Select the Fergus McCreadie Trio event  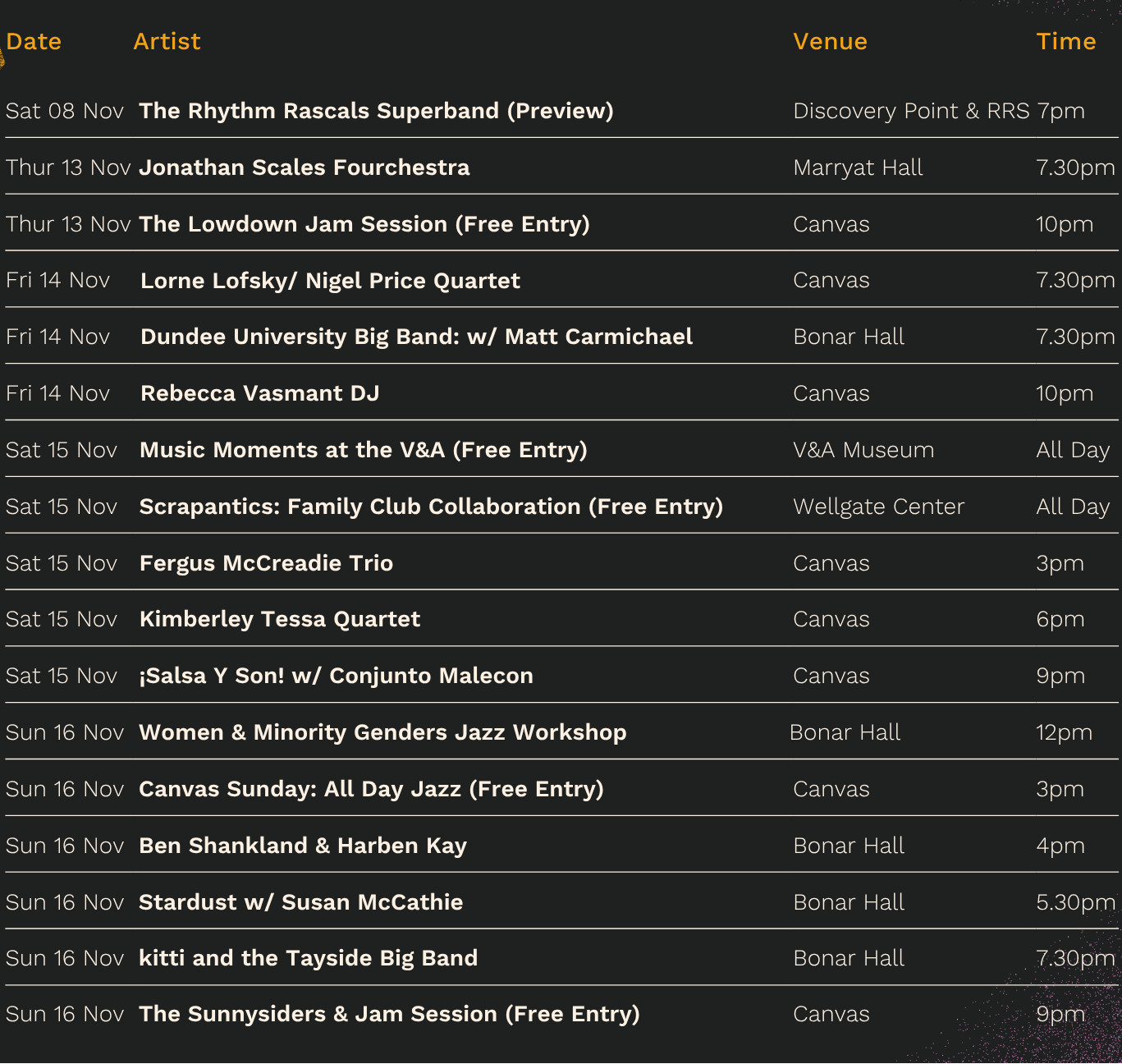[266, 563]
